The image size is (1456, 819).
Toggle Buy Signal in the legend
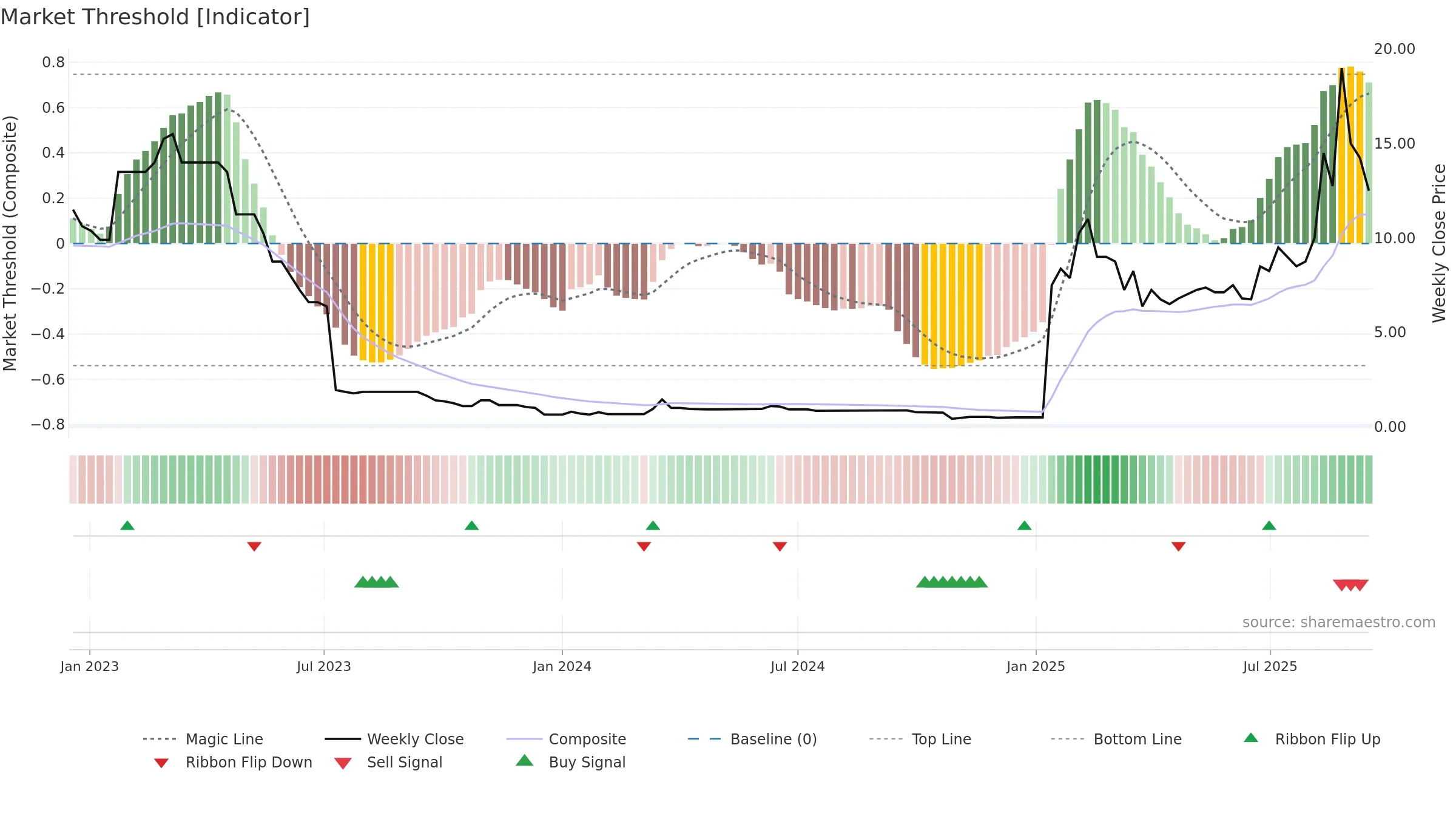click(570, 762)
